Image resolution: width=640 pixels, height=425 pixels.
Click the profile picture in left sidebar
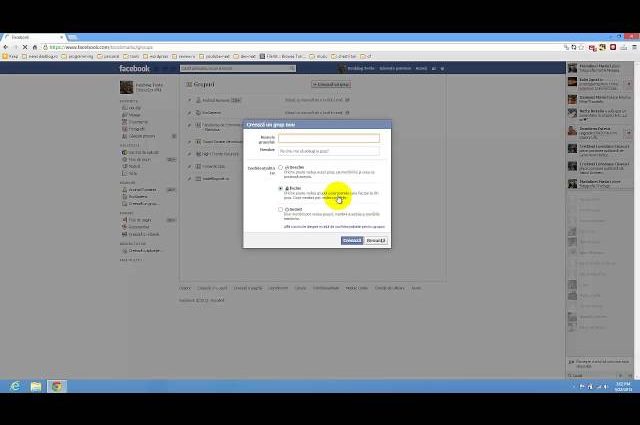[x=127, y=87]
